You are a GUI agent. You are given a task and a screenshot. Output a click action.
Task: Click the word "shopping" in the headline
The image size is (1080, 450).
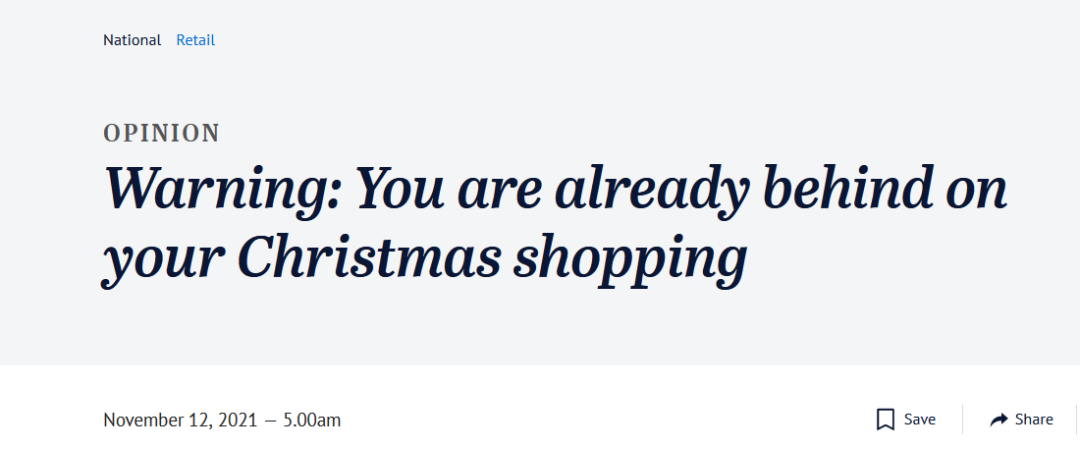click(x=632, y=263)
